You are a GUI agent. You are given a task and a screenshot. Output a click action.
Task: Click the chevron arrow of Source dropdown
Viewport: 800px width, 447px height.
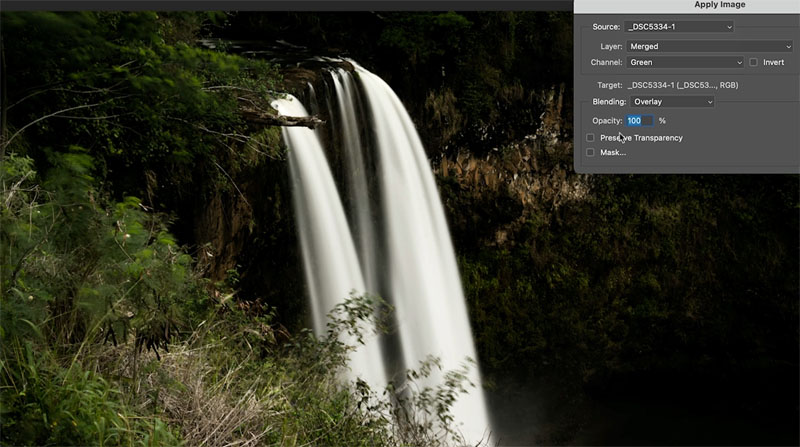729,27
